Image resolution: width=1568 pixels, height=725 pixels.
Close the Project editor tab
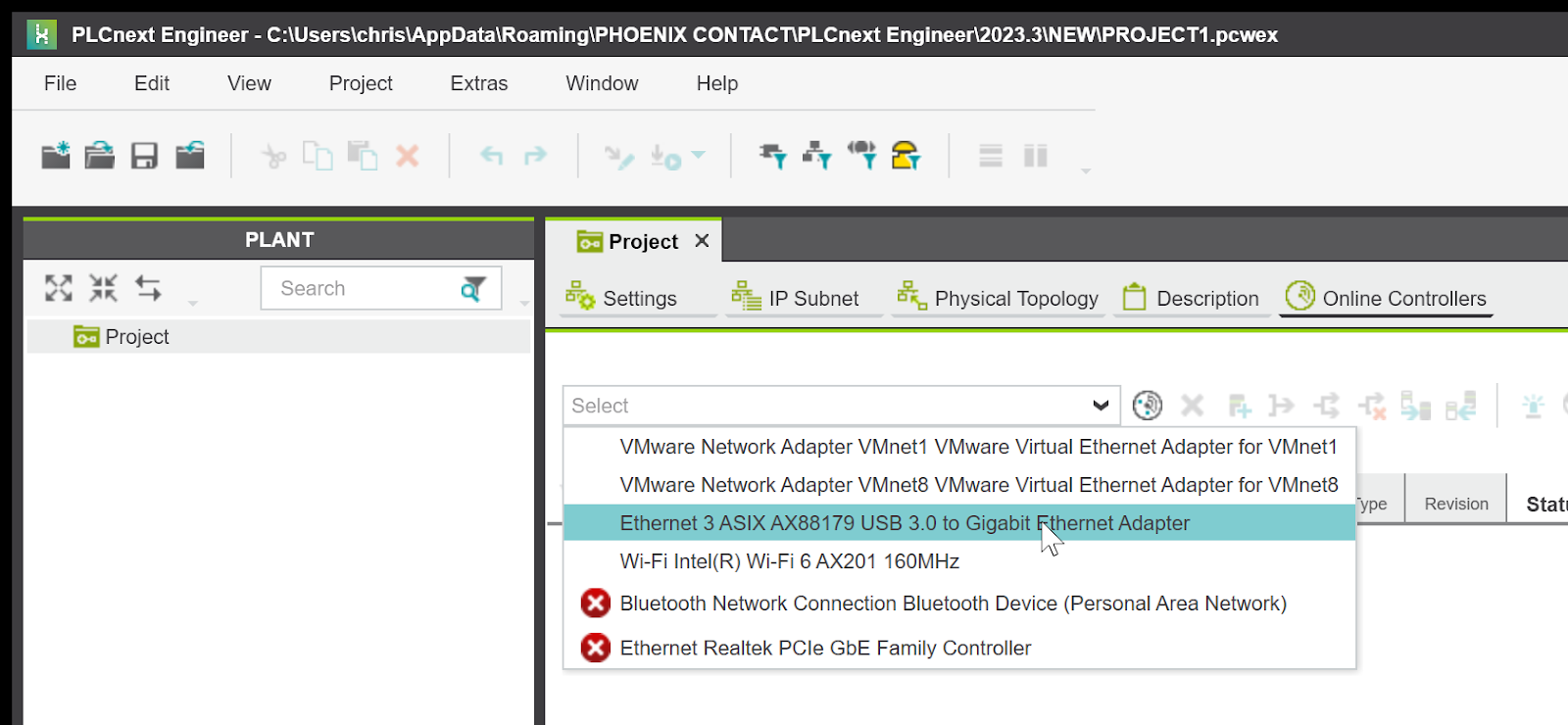point(702,241)
